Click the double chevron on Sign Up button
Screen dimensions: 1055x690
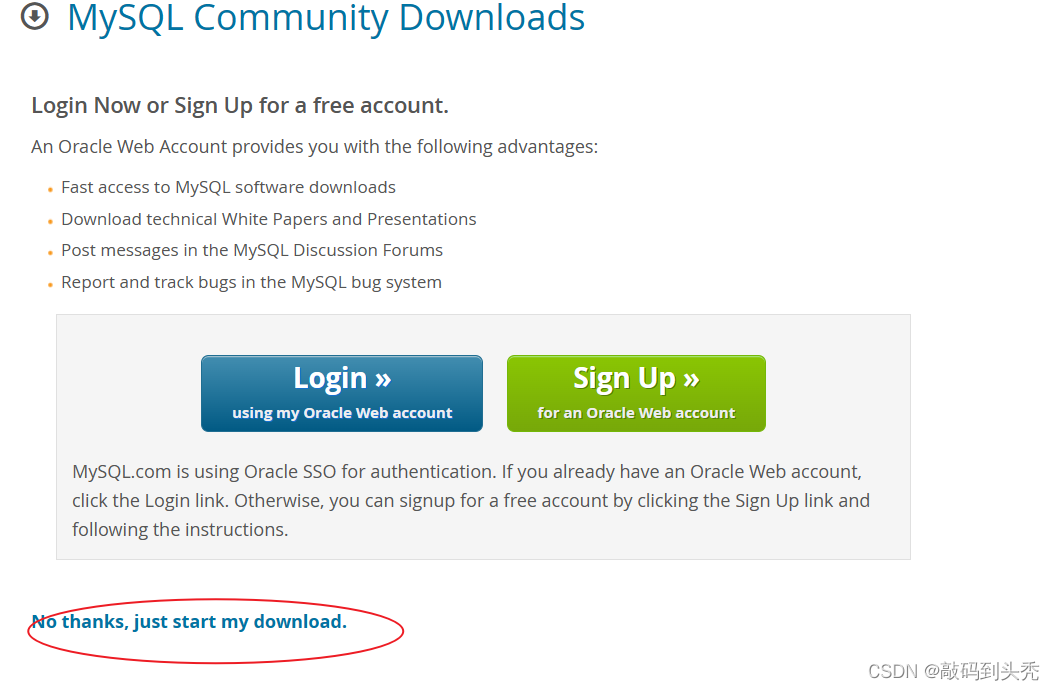coord(691,380)
